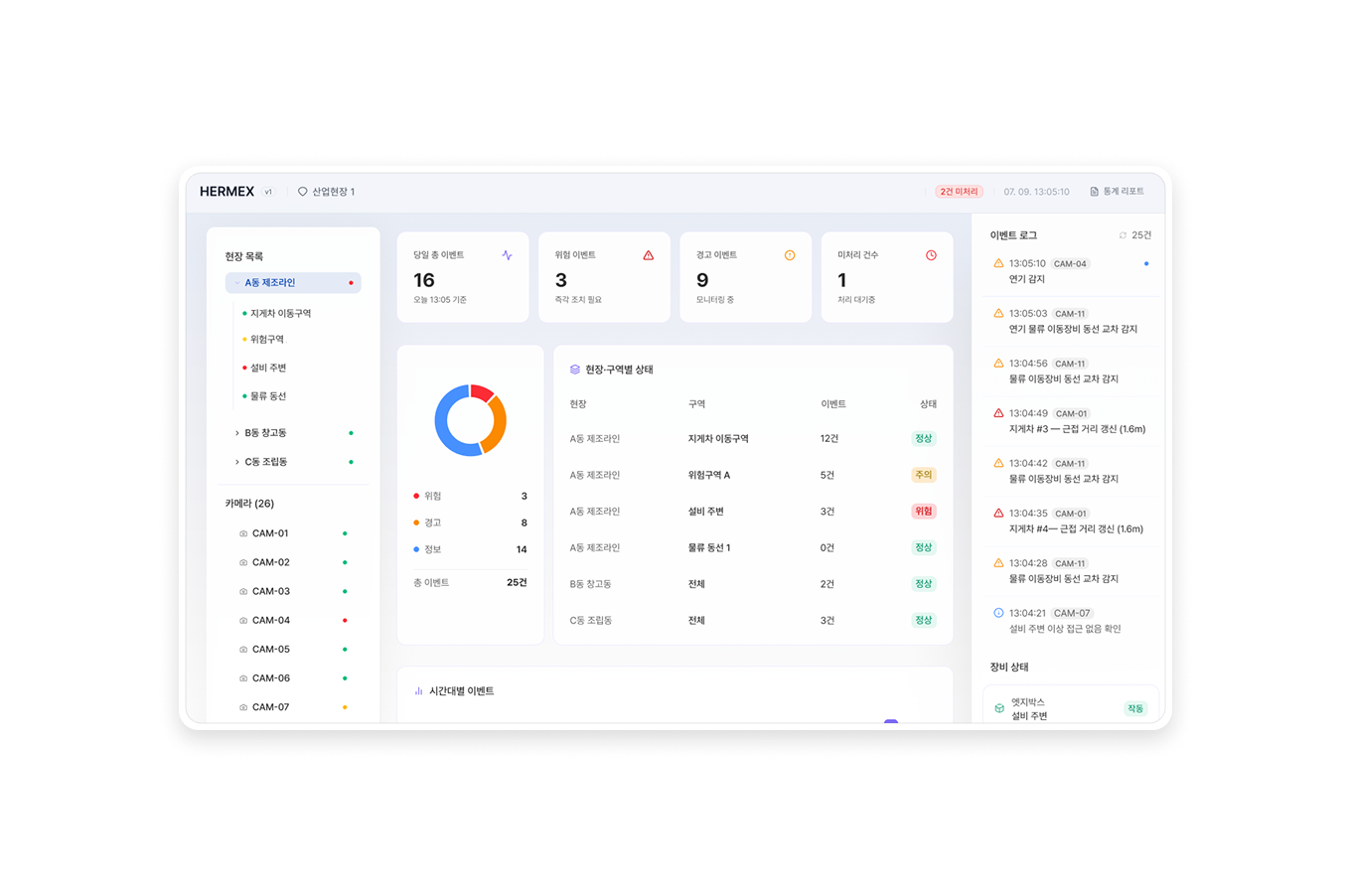This screenshot has width=1351, height=896.
Task: Click warning triangle of the 13:04:56 log entry
Action: (x=998, y=363)
